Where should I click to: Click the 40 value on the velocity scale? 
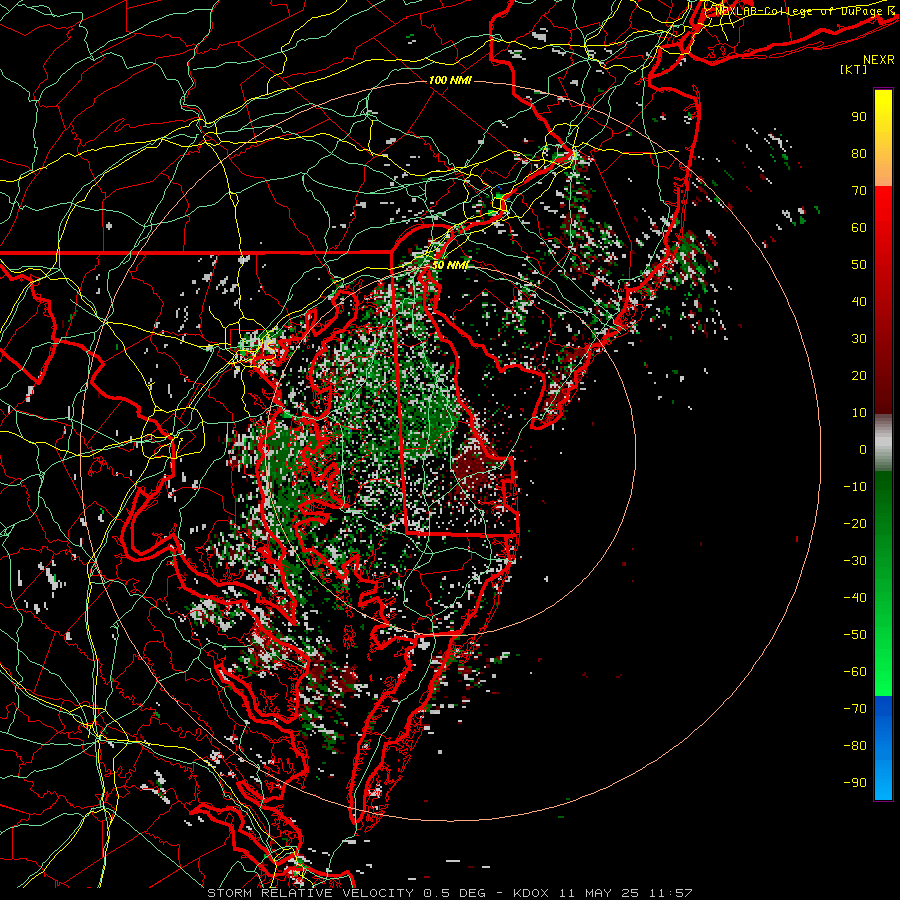[x=859, y=301]
